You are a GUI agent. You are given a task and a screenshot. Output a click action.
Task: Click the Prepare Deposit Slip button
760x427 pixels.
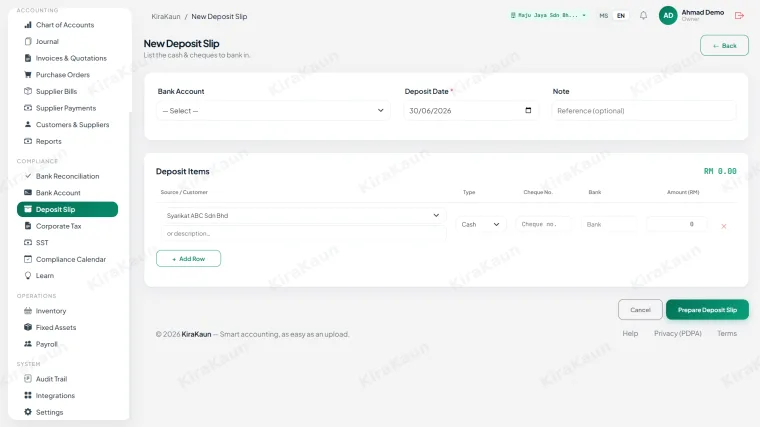pyautogui.click(x=707, y=310)
